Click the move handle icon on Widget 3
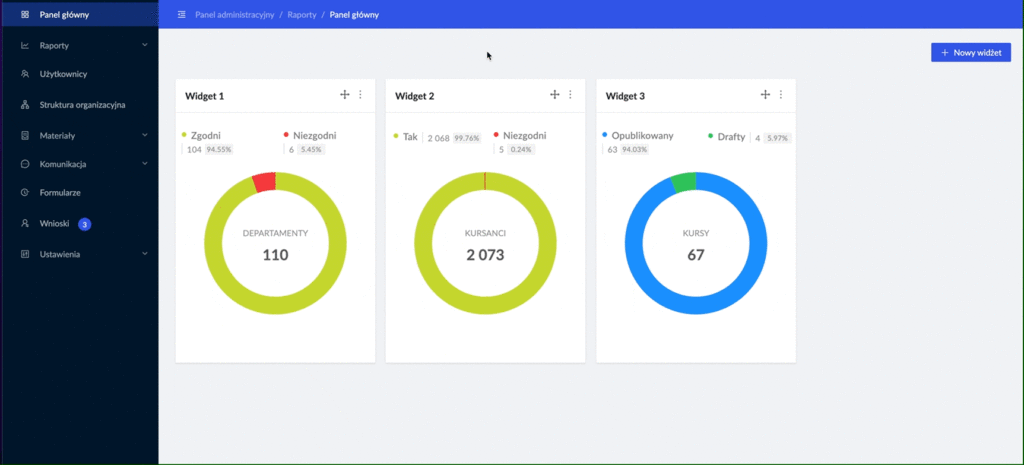 pos(765,95)
